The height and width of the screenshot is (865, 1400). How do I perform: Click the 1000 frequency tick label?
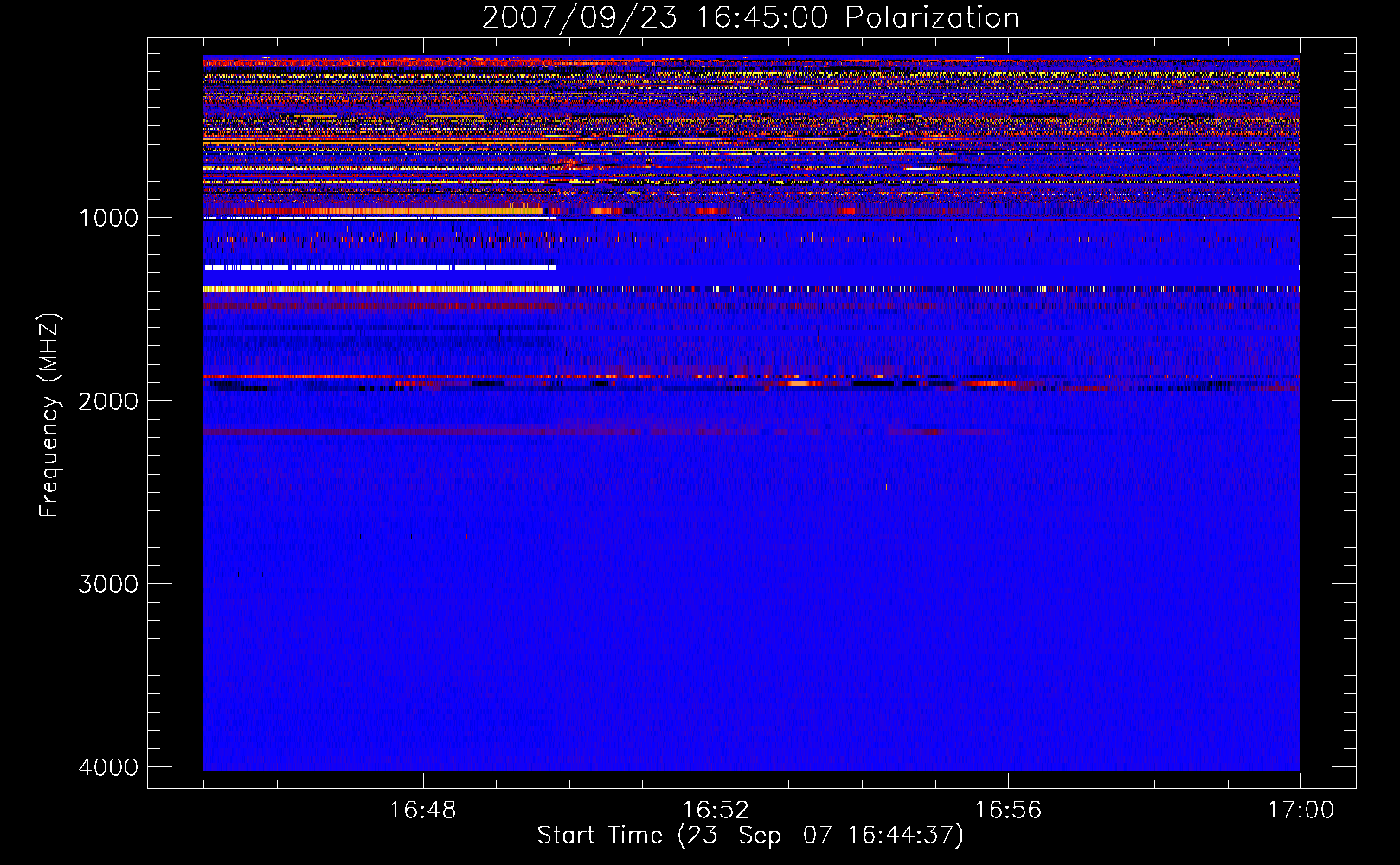click(x=108, y=218)
